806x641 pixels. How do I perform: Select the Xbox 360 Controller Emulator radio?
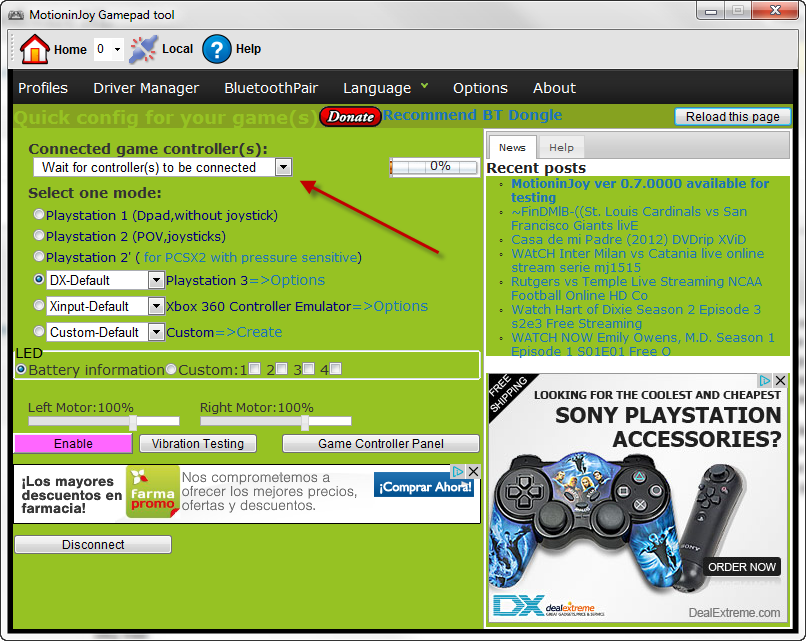(39, 306)
